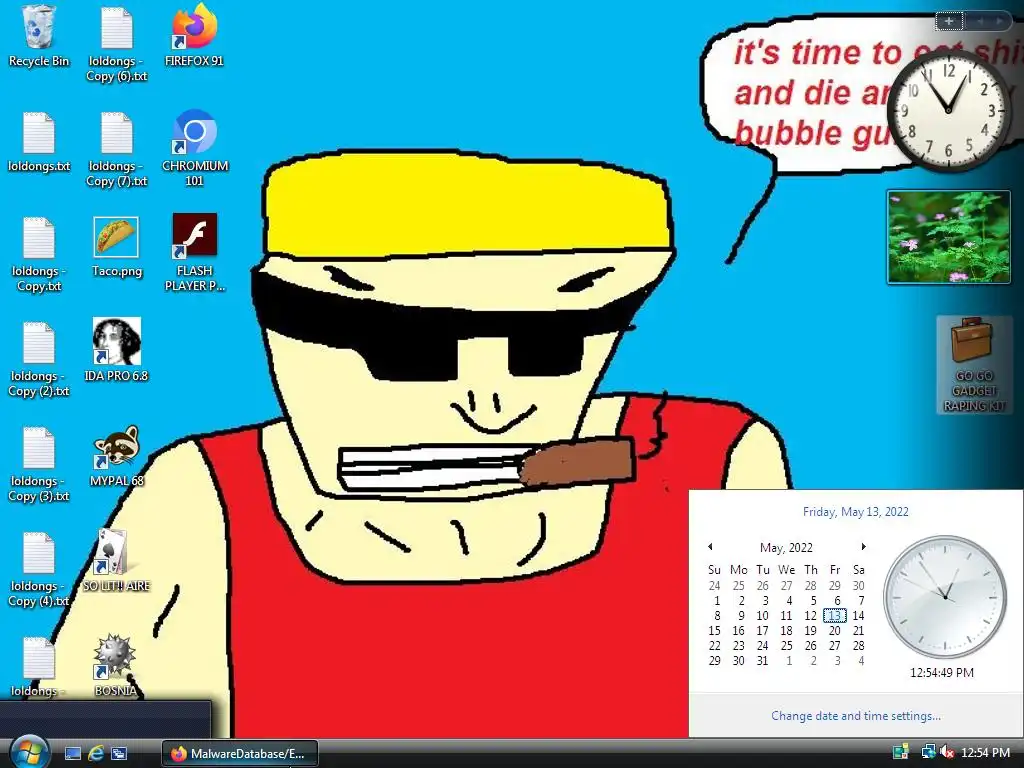This screenshot has height=768, width=1024.
Task: Select the loldongs - Copy (6).txt file
Action: 116,44
